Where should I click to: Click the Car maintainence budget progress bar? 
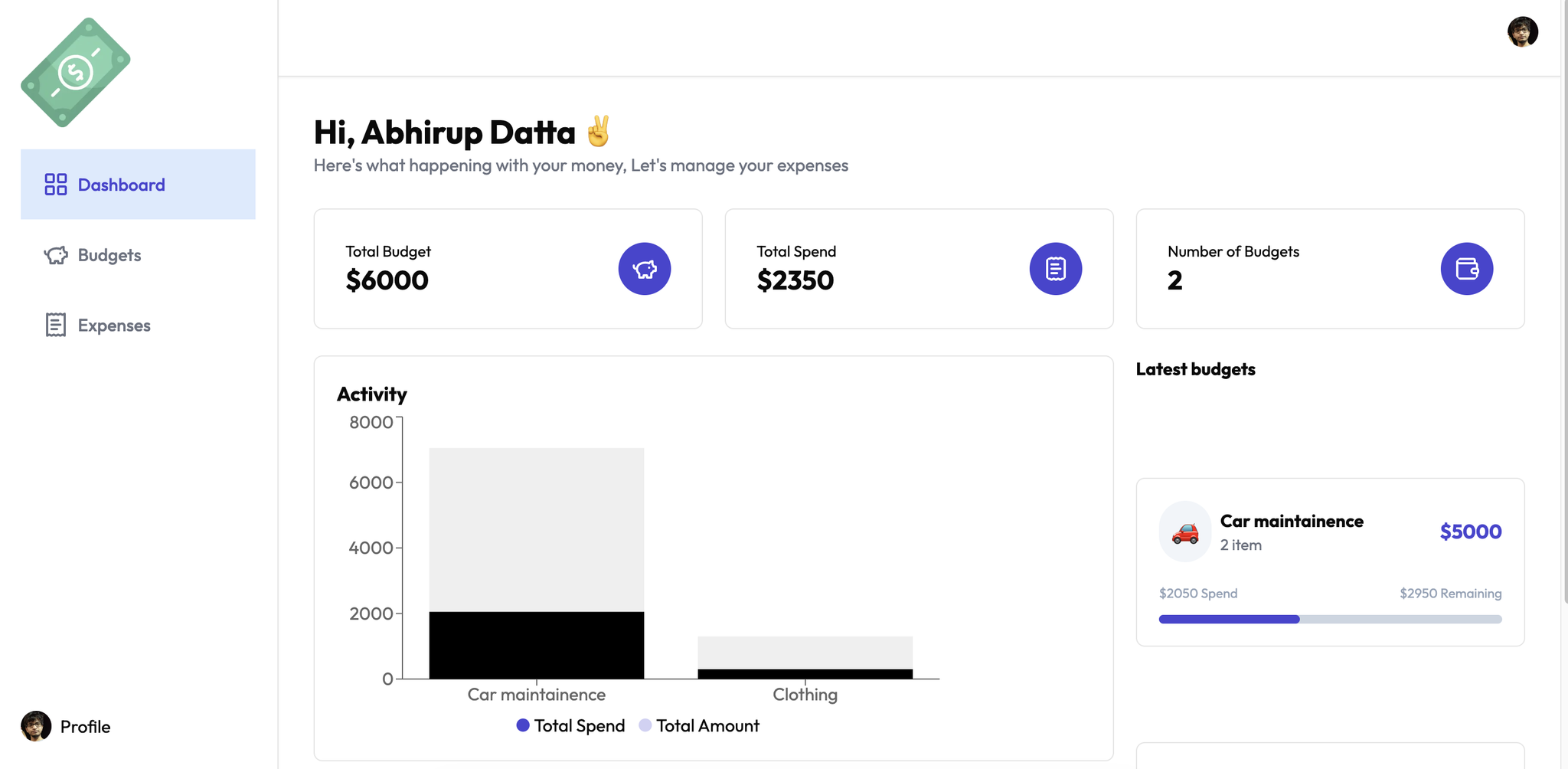point(1330,619)
